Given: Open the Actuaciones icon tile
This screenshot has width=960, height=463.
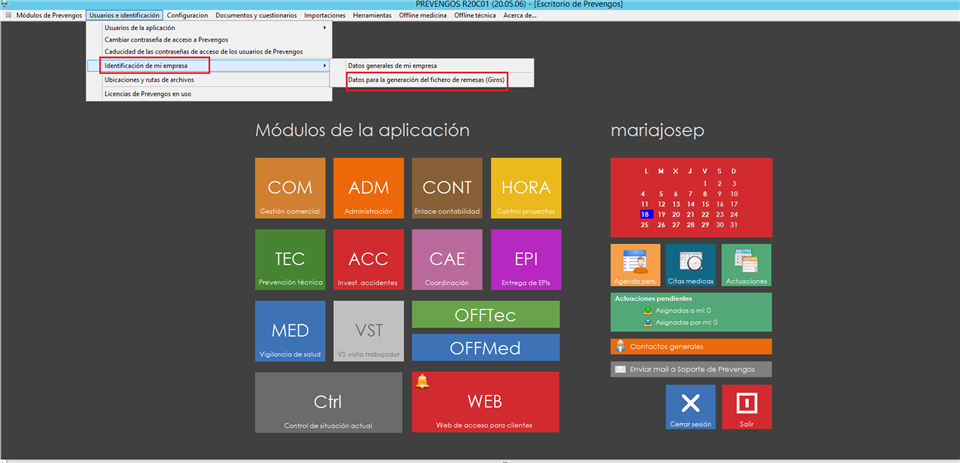Looking at the screenshot, I should tap(746, 265).
